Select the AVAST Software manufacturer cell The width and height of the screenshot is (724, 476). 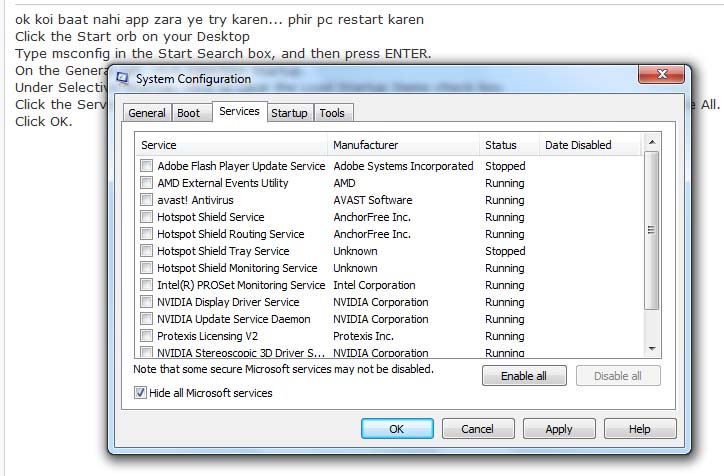[x=373, y=200]
